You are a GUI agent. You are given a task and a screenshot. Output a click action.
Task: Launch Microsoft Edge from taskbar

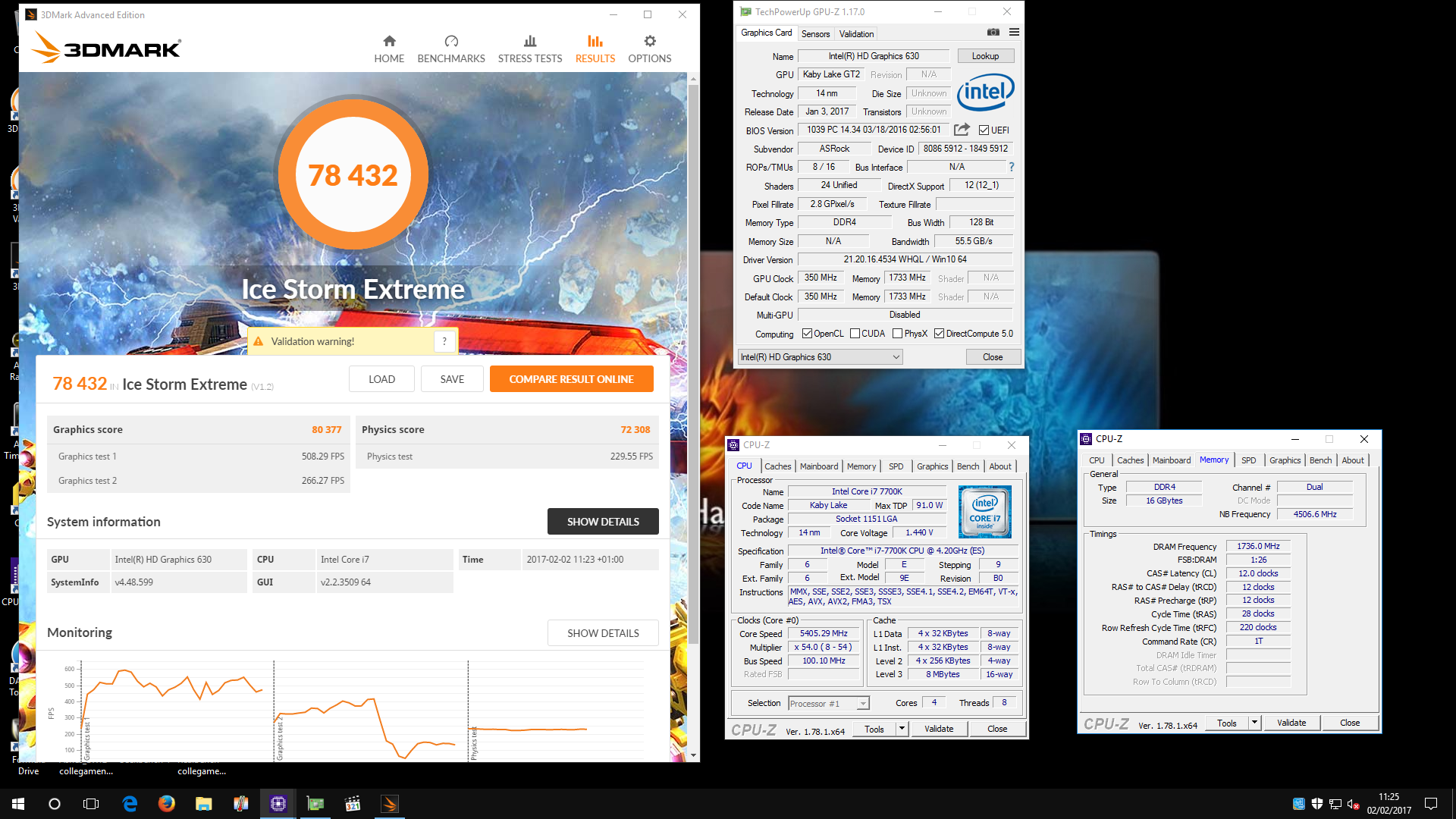point(130,804)
